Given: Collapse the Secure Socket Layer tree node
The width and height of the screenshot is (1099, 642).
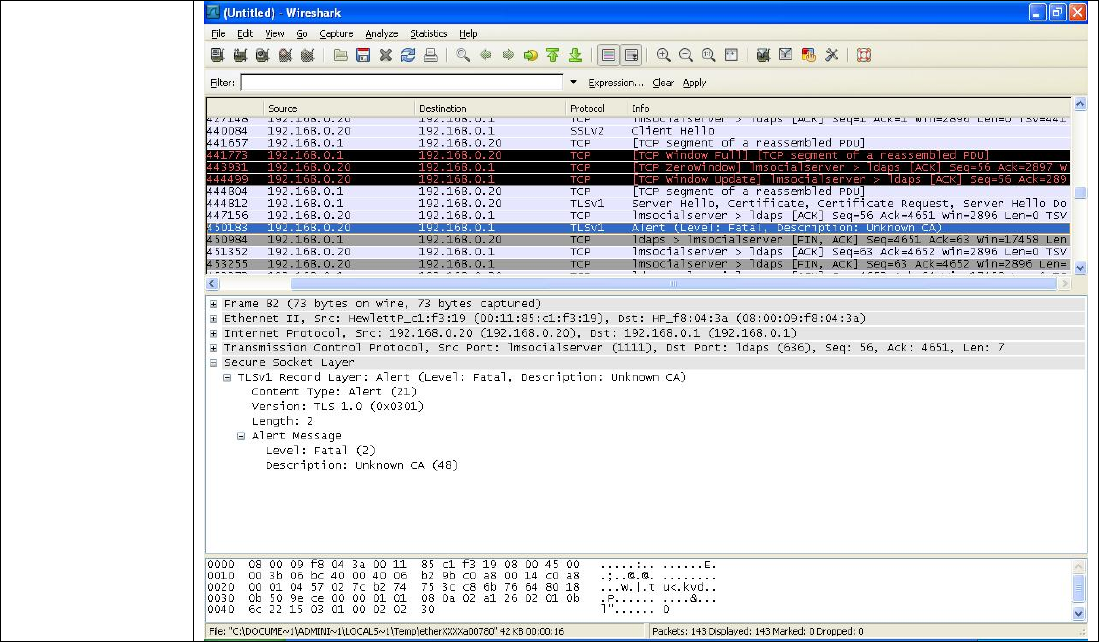Looking at the screenshot, I should 214,363.
